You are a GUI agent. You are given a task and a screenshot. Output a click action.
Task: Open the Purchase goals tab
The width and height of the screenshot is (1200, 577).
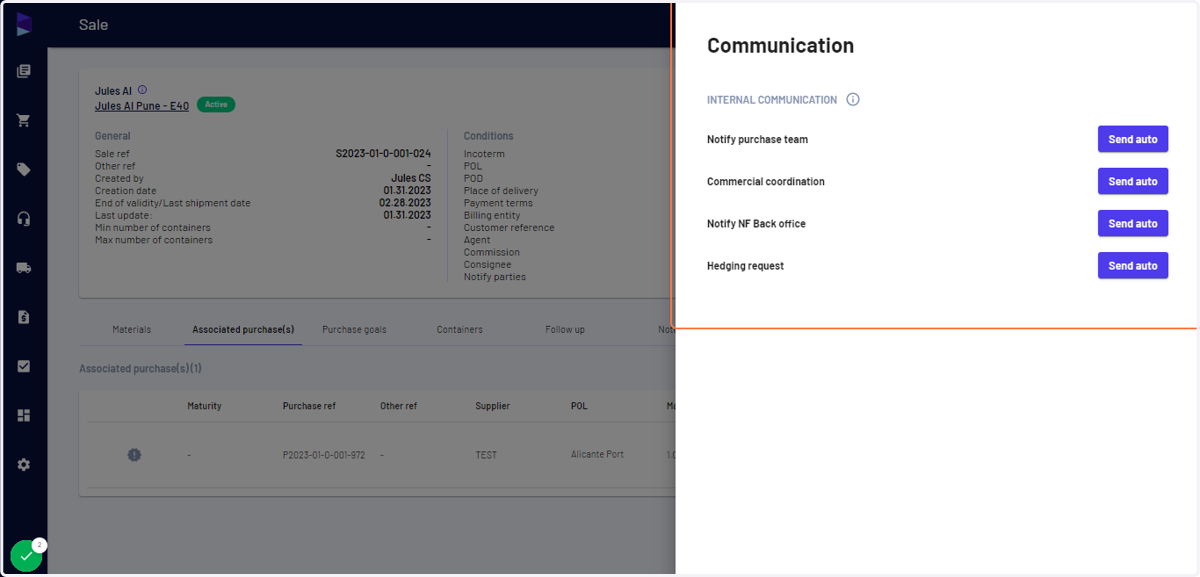[354, 329]
